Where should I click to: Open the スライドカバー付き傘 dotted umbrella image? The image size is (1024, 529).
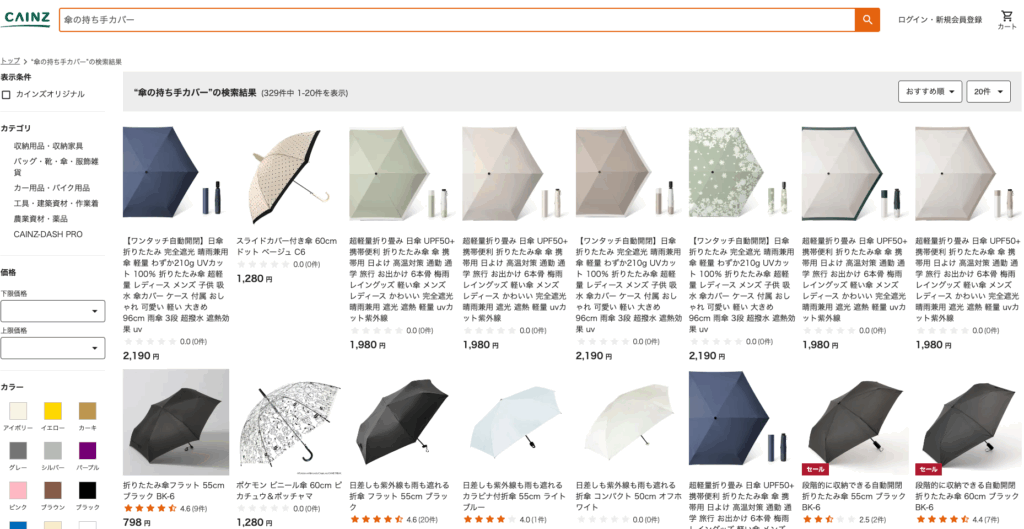point(289,173)
